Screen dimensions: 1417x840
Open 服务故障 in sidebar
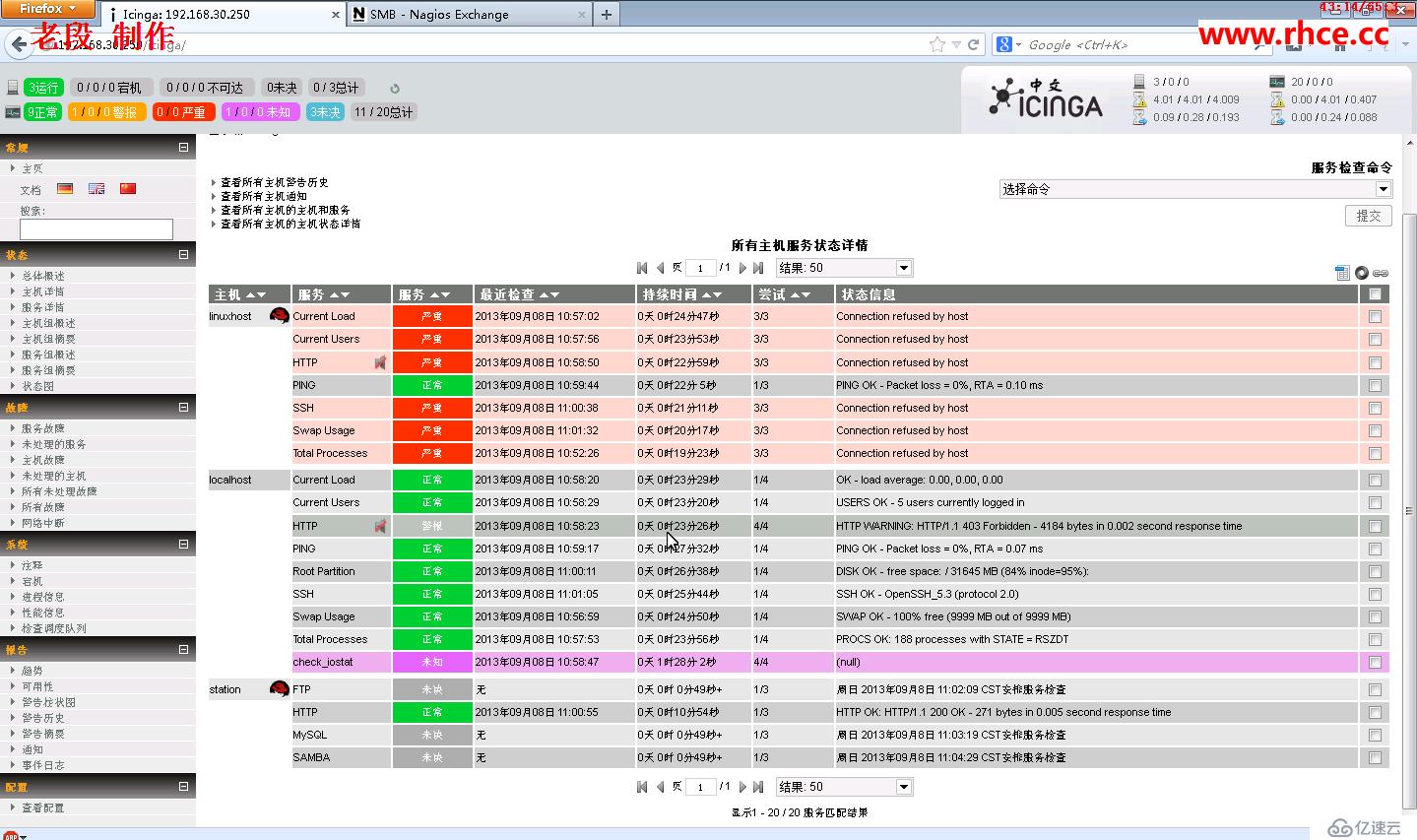tap(43, 428)
